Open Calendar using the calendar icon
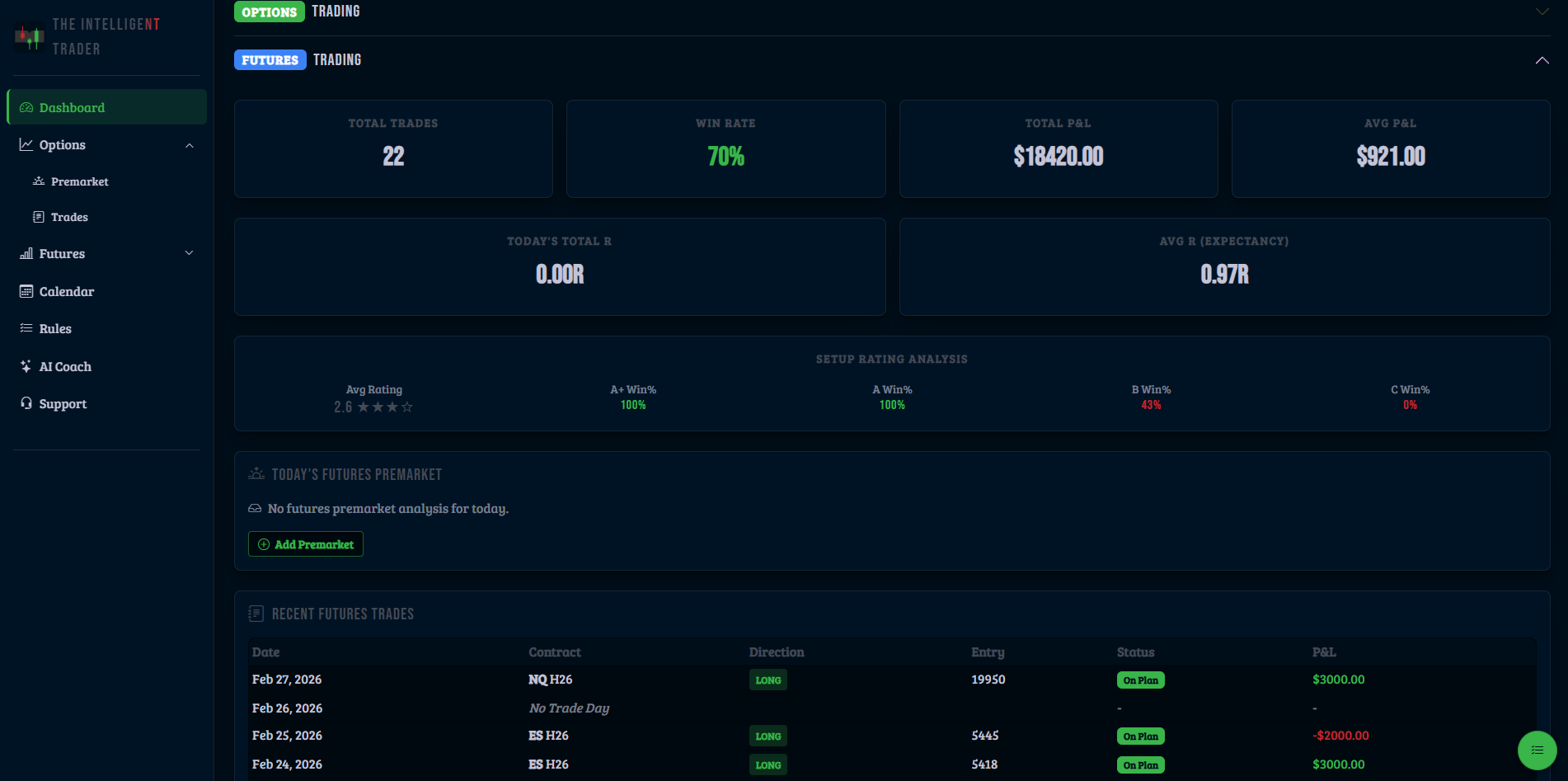The width and height of the screenshot is (1568, 781). tap(26, 290)
